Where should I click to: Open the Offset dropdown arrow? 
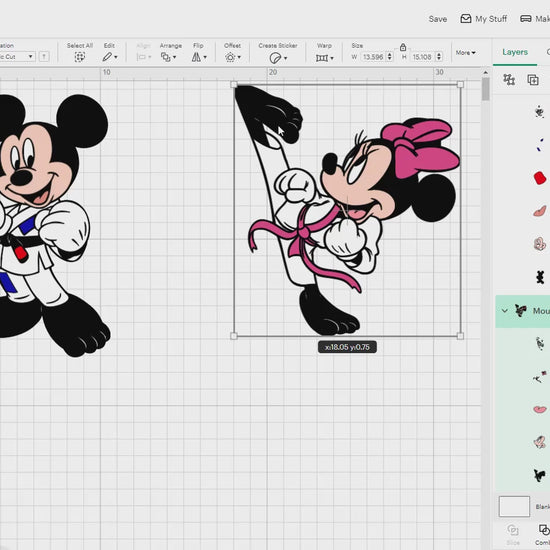pos(239,57)
